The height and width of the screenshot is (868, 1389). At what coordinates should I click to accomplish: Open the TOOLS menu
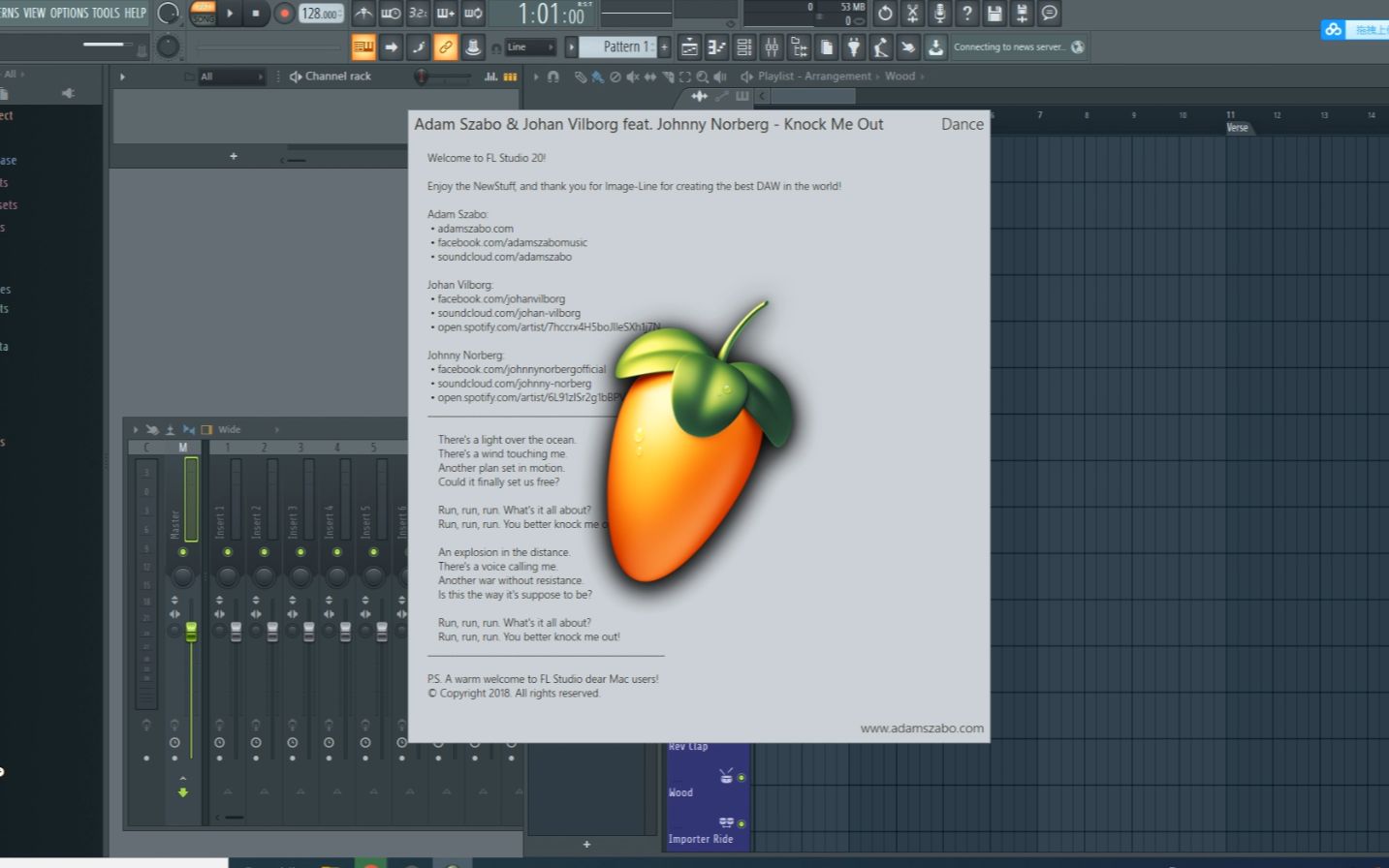(x=106, y=13)
